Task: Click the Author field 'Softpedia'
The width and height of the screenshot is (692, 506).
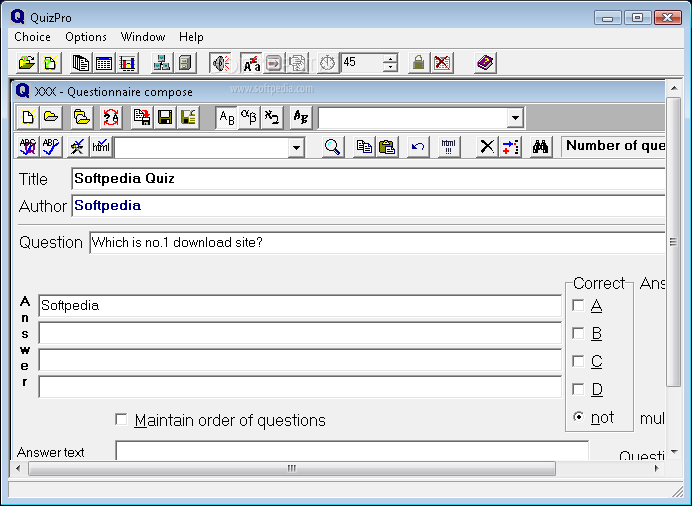Action: 368,206
